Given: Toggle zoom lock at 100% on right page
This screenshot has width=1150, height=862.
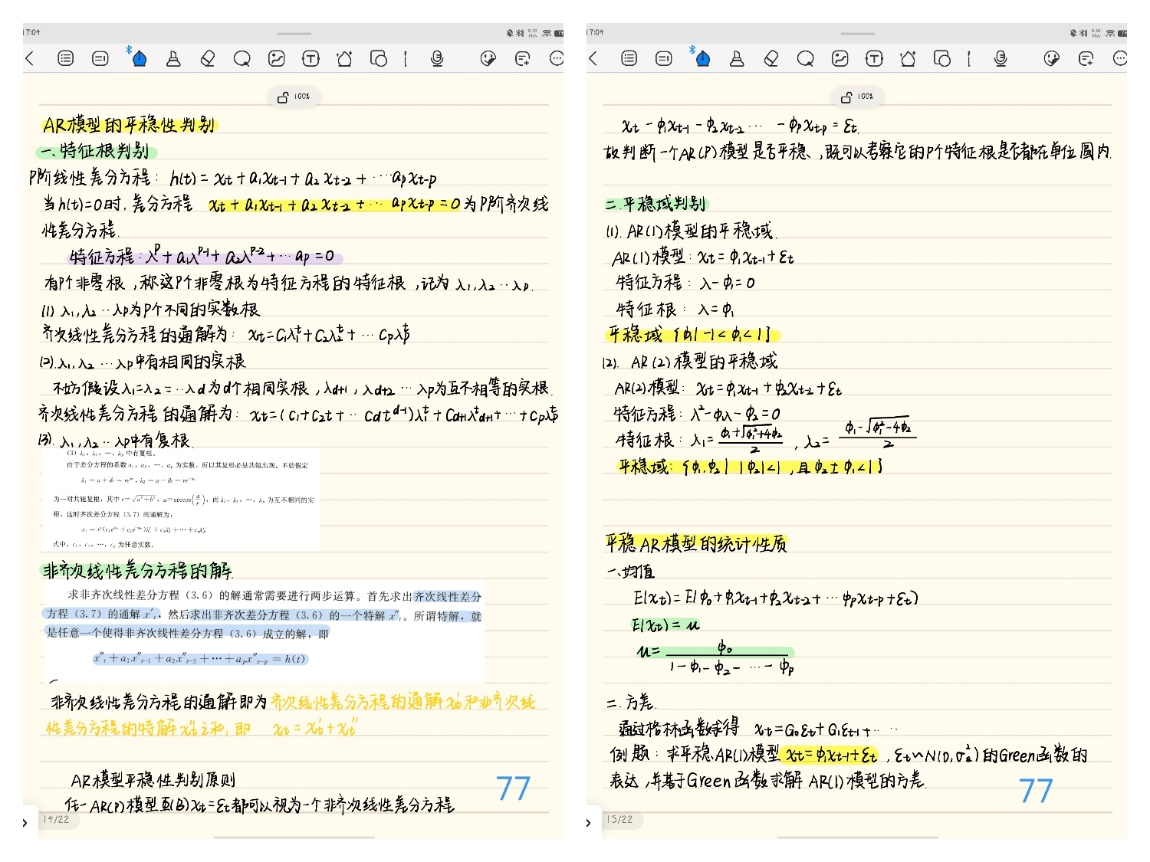Looking at the screenshot, I should click(859, 97).
